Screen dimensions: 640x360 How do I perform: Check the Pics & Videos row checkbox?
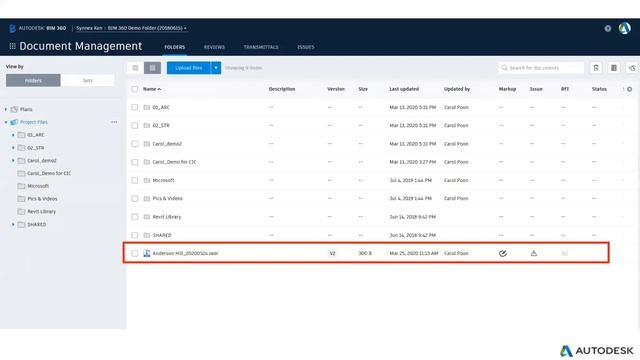[x=135, y=198]
